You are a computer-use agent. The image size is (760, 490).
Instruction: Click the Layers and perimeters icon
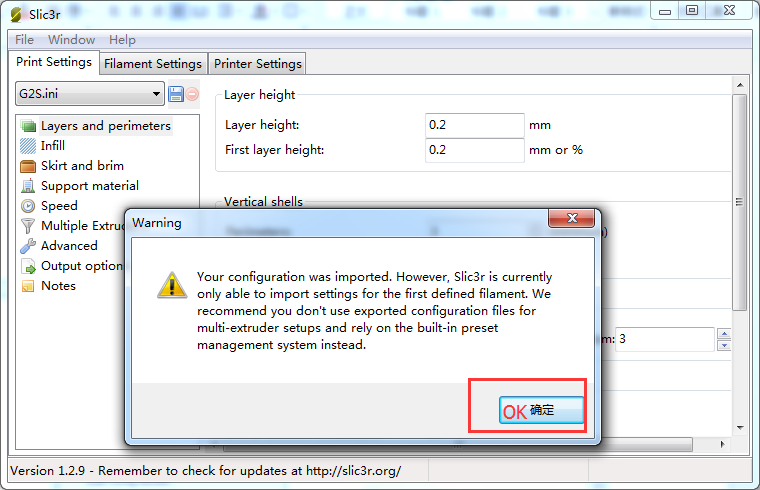pyautogui.click(x=29, y=126)
